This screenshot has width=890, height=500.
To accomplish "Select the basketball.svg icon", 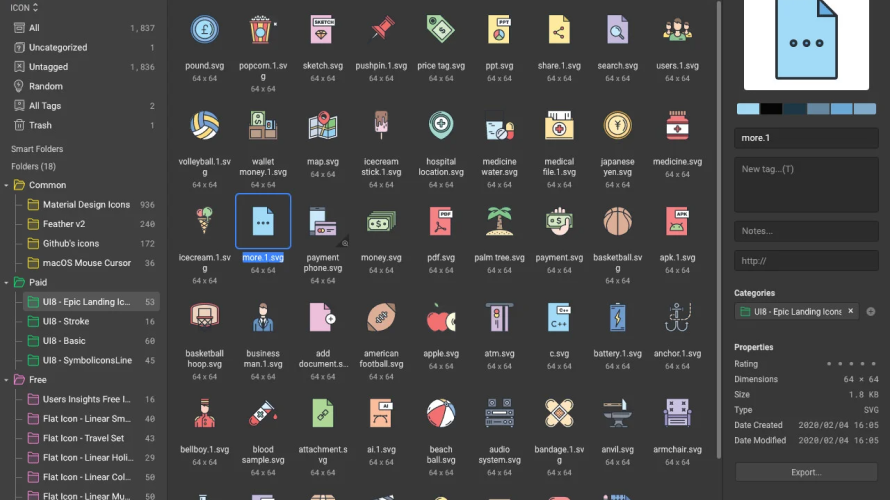I will click(x=617, y=222).
